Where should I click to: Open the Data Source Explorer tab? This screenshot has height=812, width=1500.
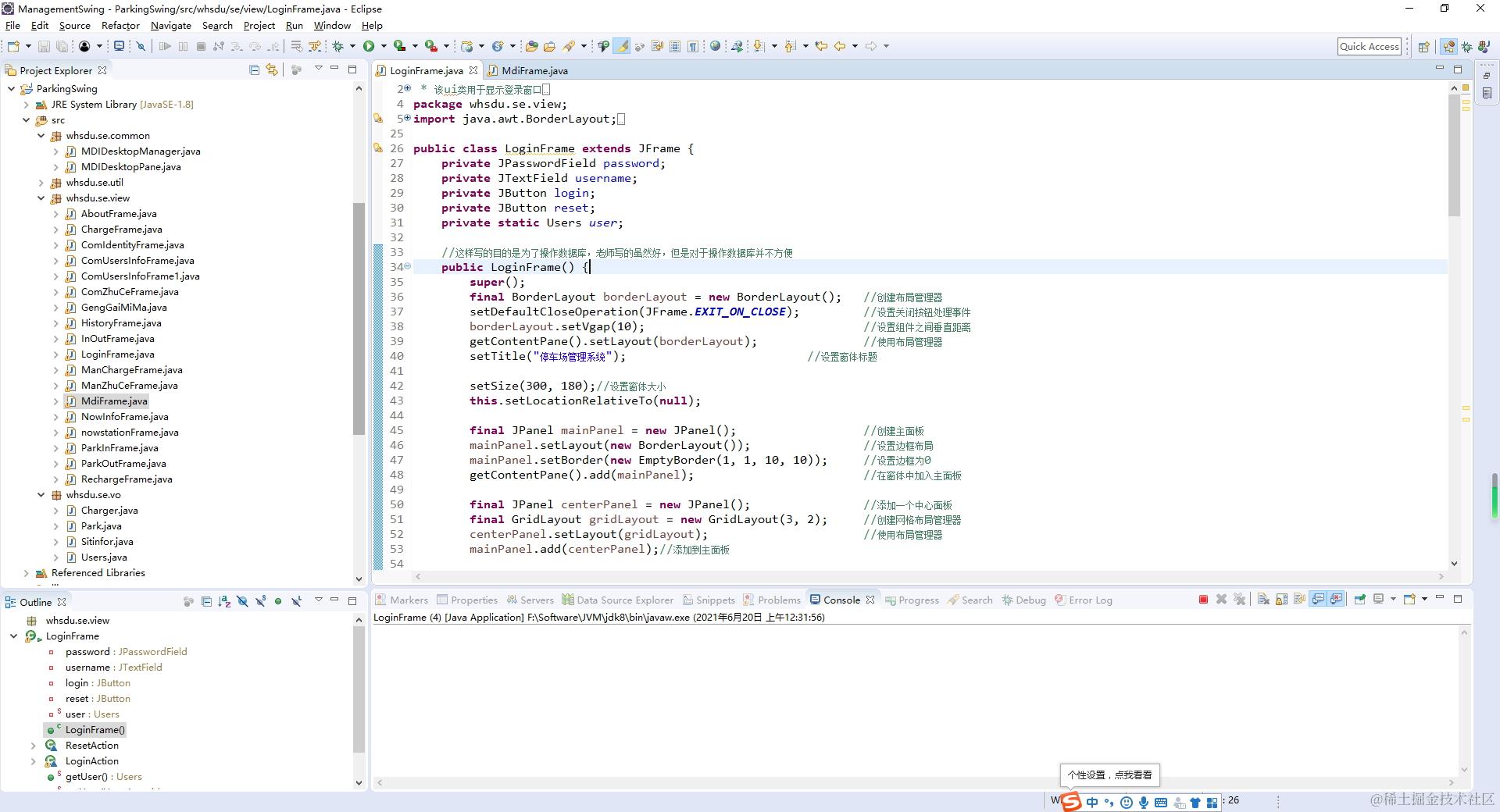(618, 600)
